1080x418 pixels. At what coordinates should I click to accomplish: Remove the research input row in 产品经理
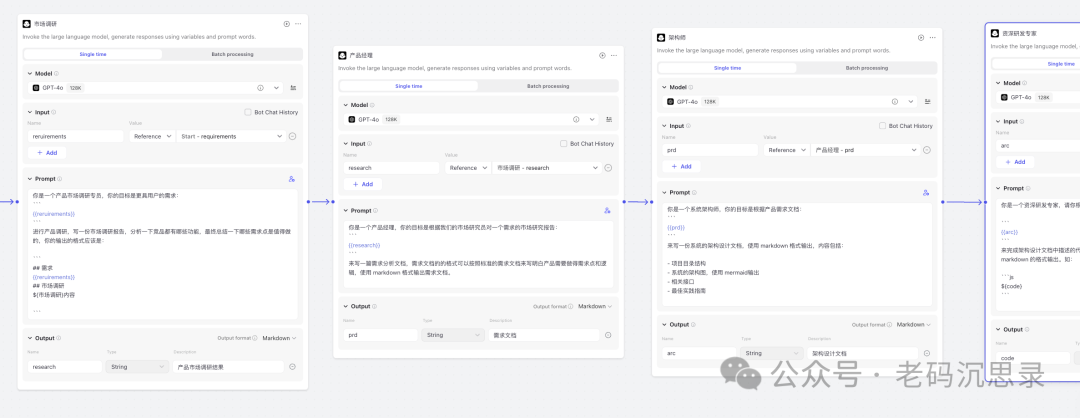(x=608, y=167)
